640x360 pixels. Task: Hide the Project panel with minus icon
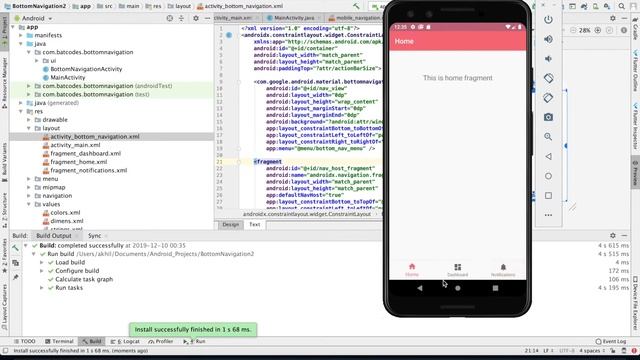[x=207, y=18]
